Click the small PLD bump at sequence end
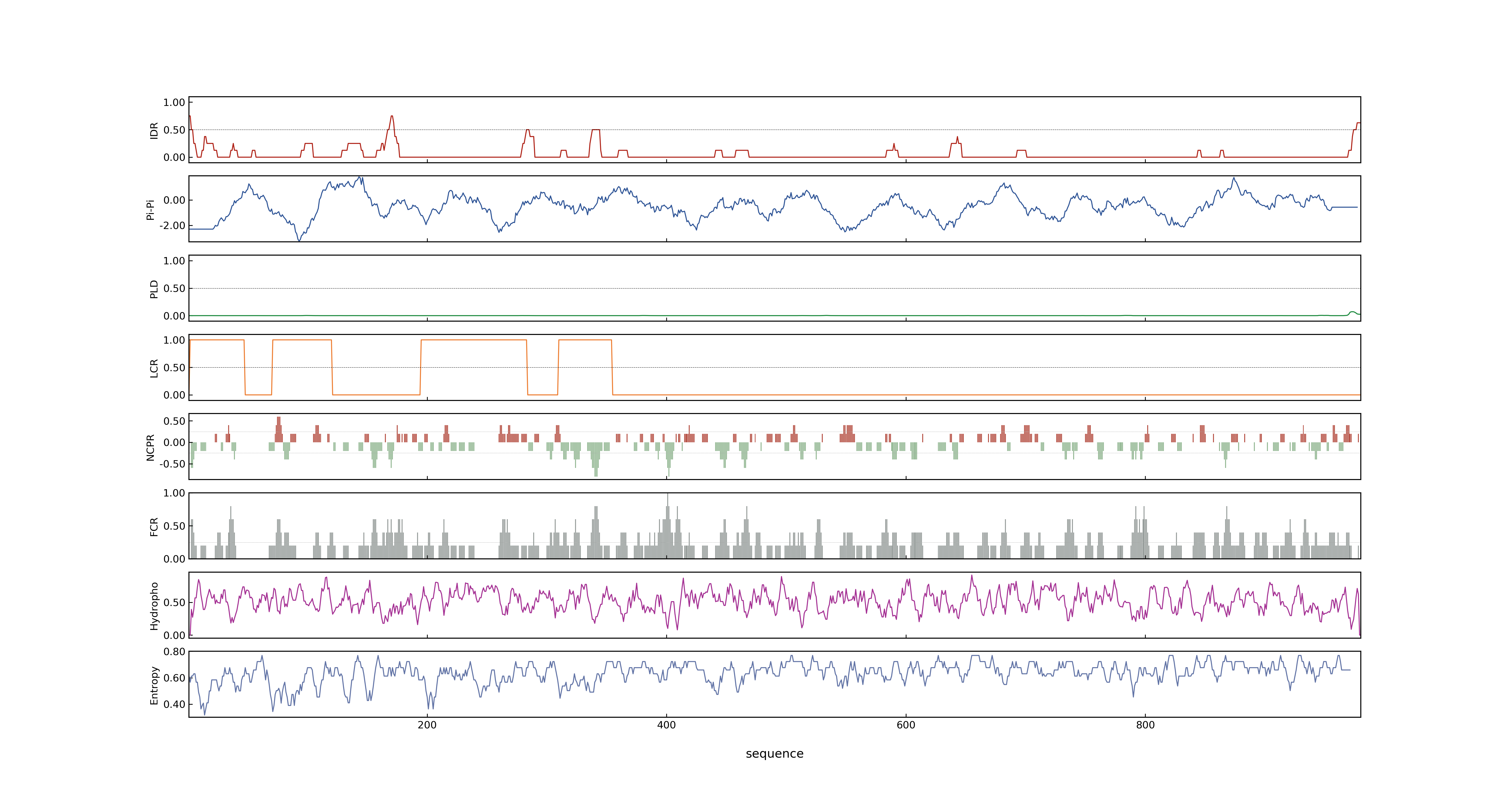This screenshot has width=1512, height=806. click(x=1352, y=313)
